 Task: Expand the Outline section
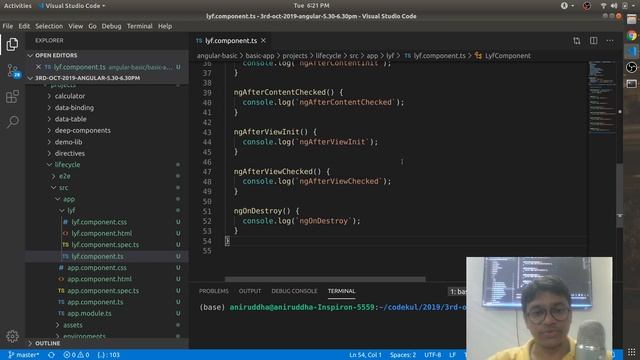pyautogui.click(x=107, y=343)
